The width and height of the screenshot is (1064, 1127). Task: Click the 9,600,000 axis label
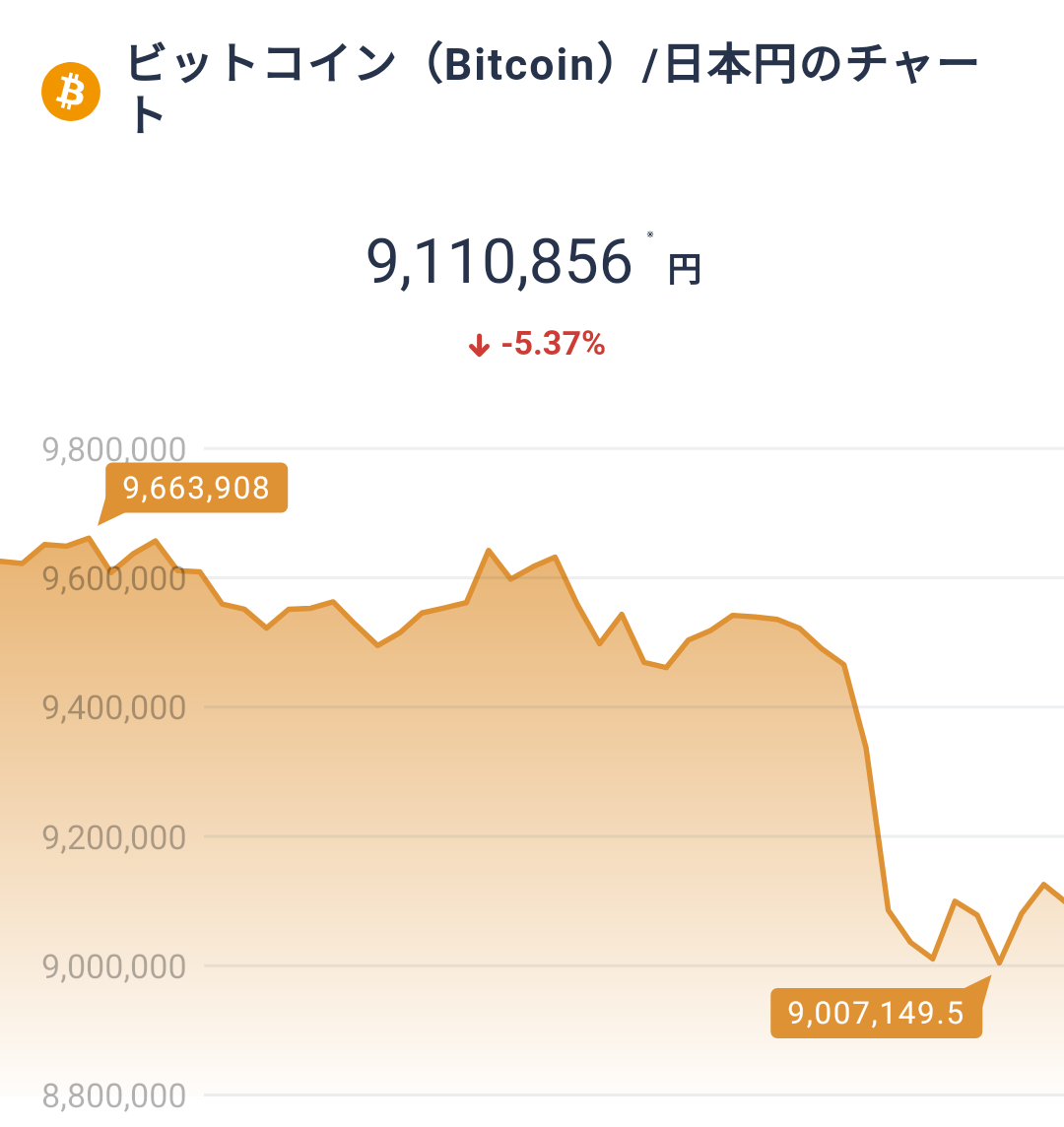pos(114,579)
